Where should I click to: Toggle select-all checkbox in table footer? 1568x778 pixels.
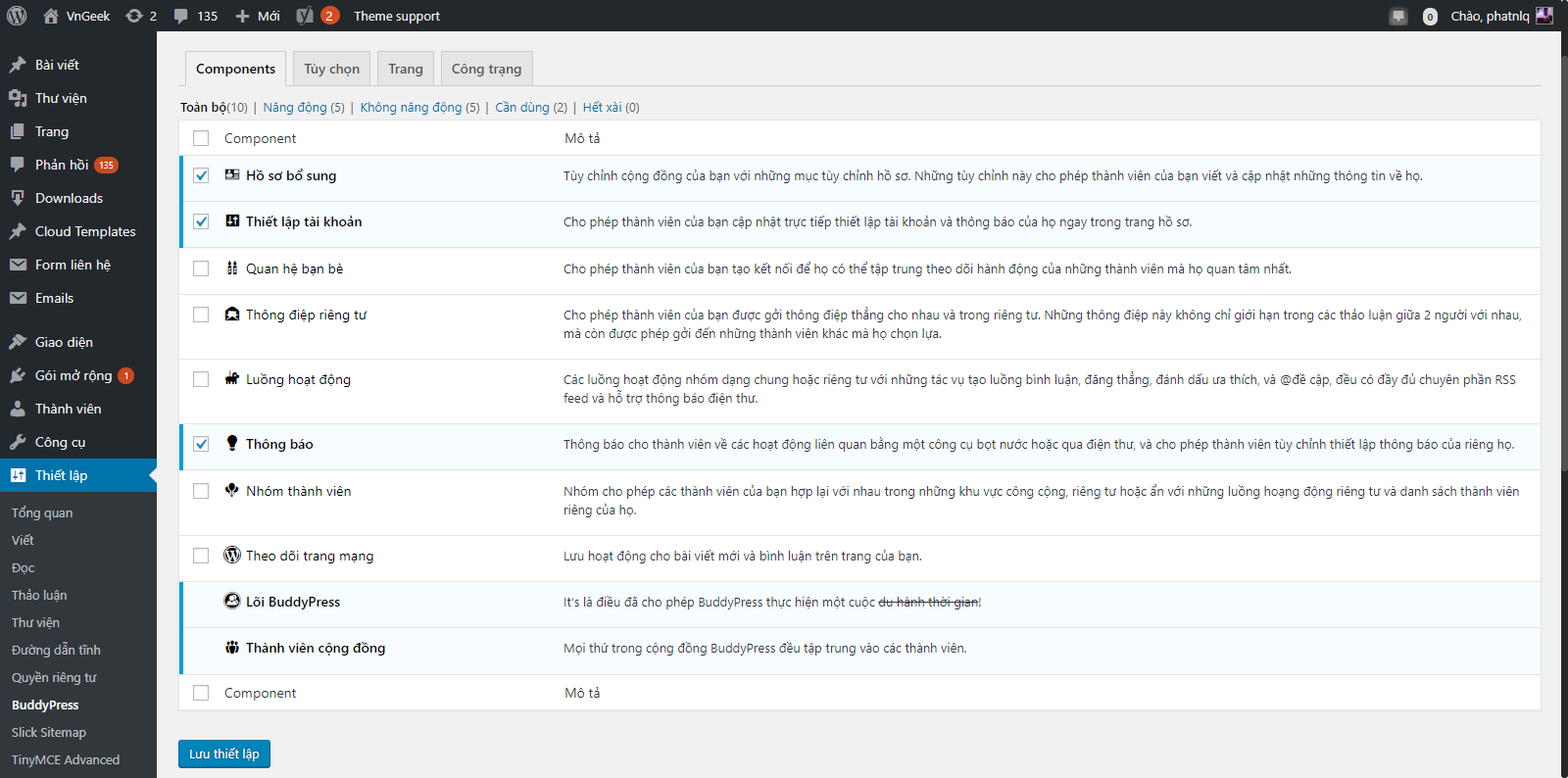(201, 693)
